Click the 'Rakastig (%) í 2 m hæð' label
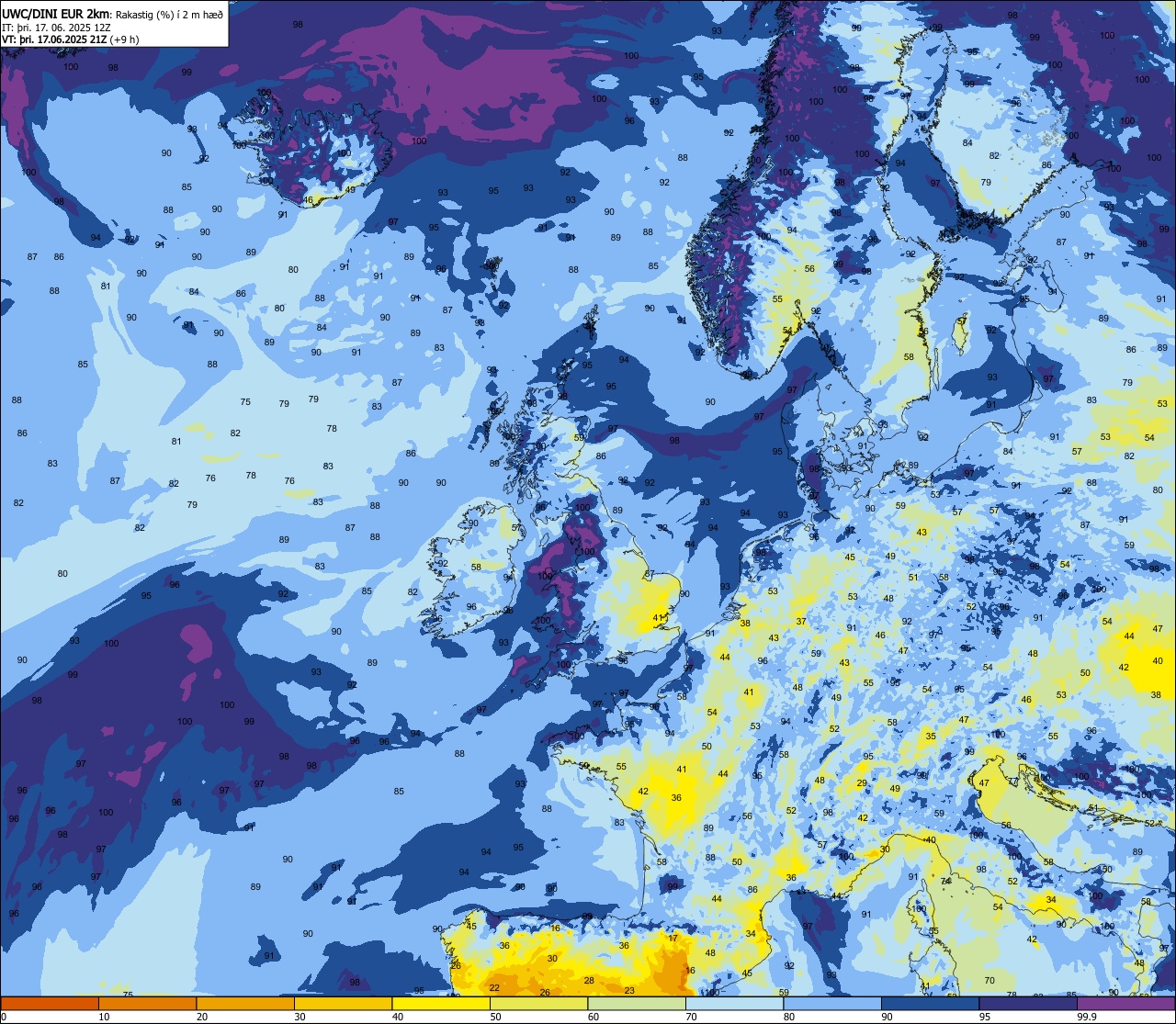Viewport: 1176px width, 1024px height. [169, 14]
